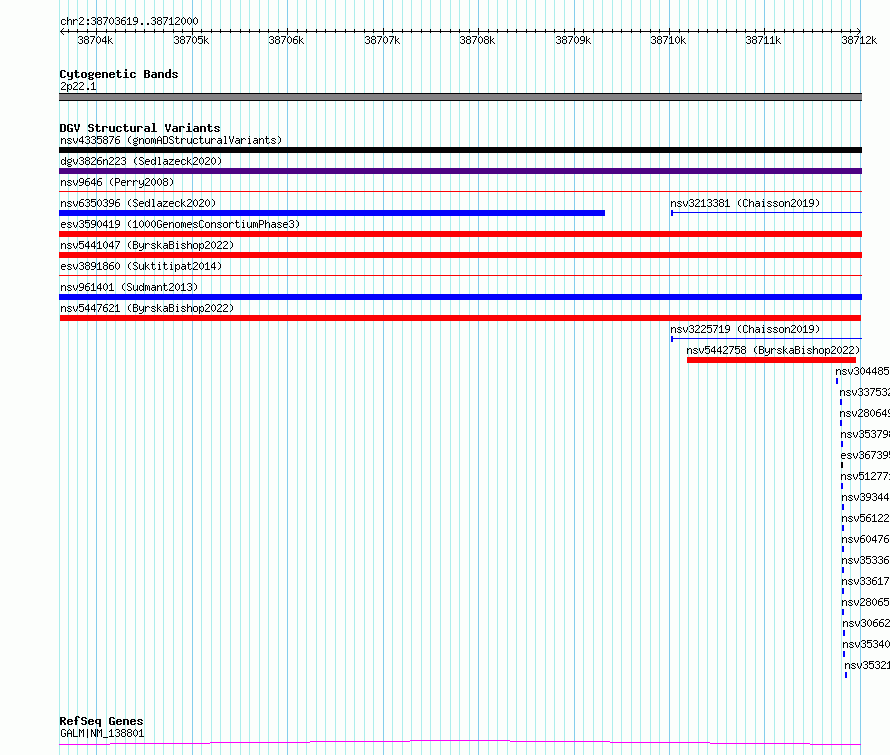
Task: Click the blue nsv6350396 variant bar
Action: pyautogui.click(x=332, y=213)
